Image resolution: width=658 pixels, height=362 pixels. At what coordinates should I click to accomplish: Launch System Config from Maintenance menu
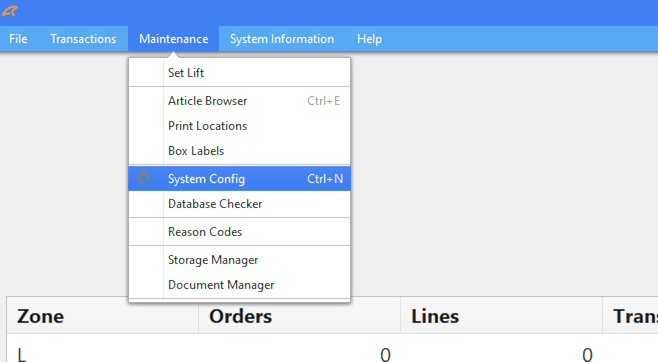point(239,179)
